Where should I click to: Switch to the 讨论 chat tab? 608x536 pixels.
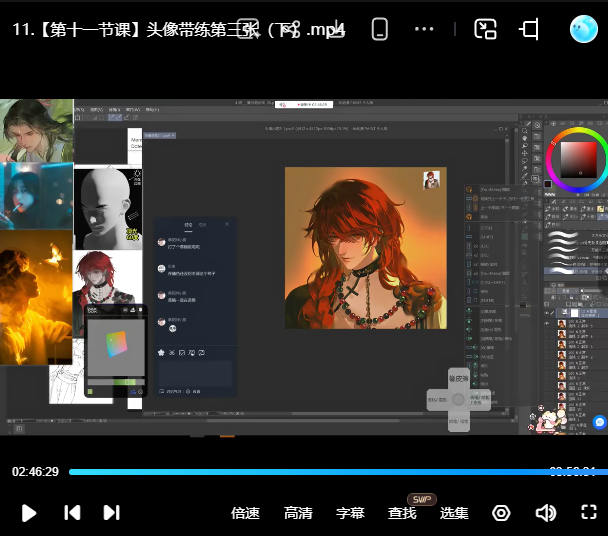[188, 225]
